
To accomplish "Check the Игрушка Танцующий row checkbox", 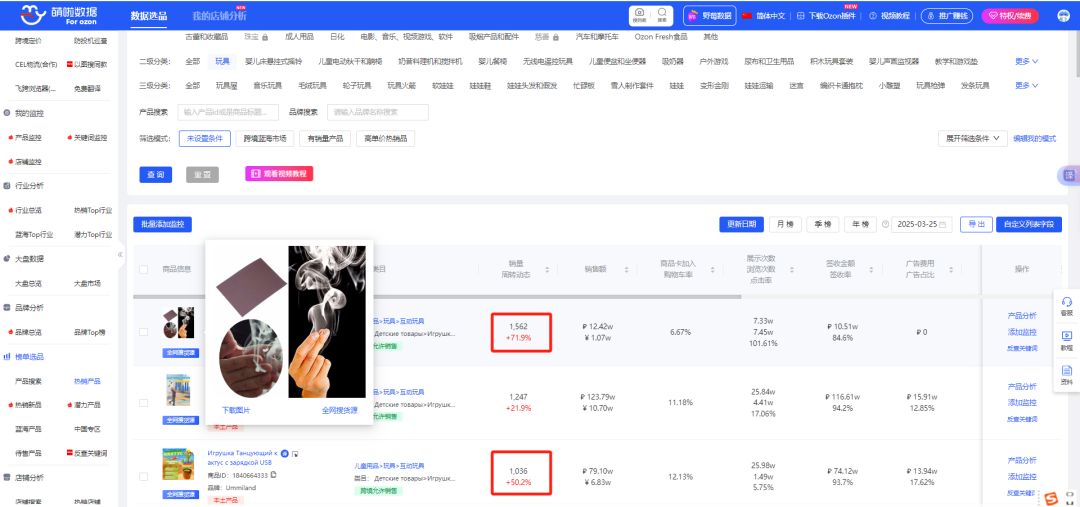I will 143,476.
